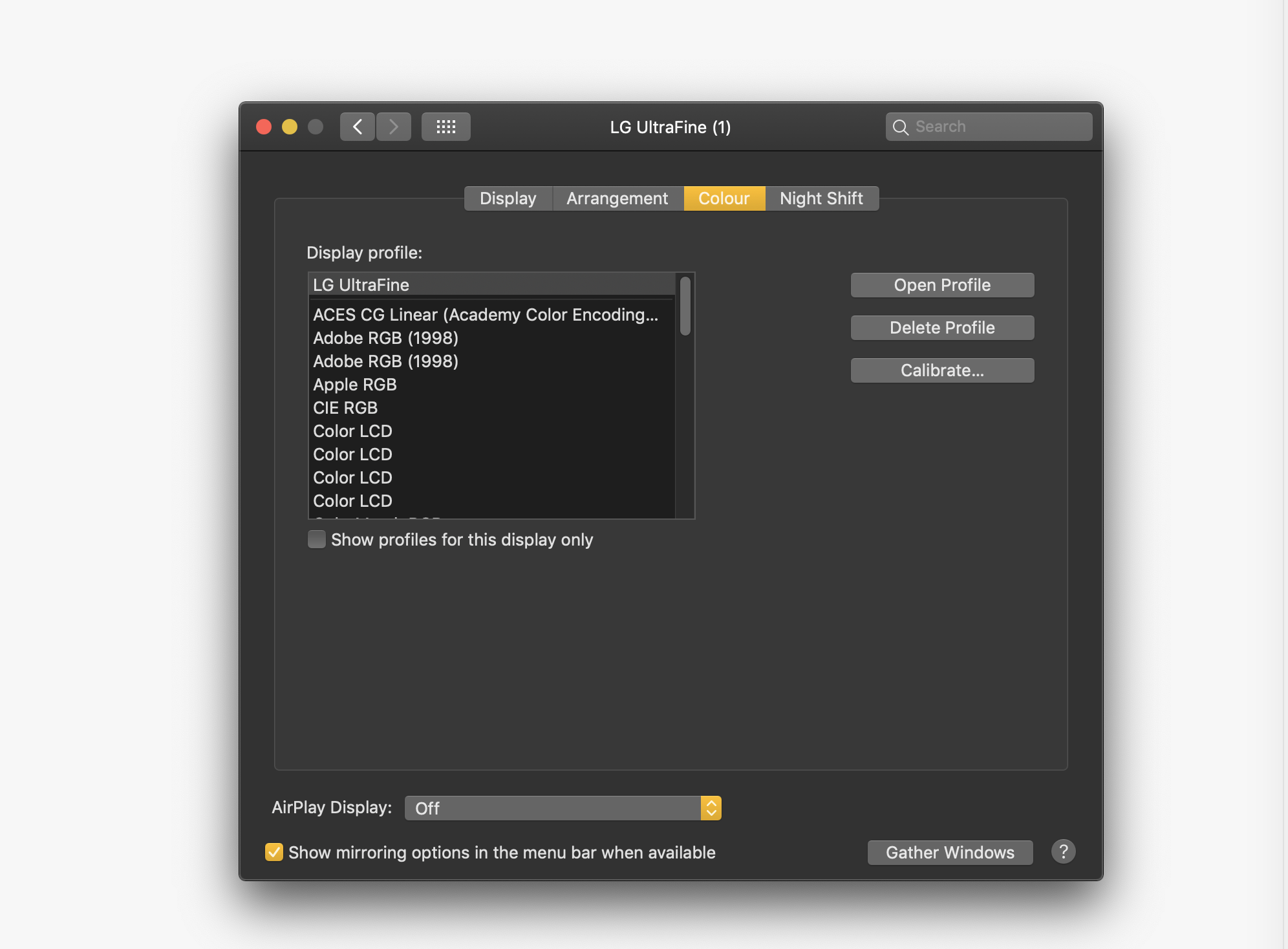This screenshot has width=1288, height=949.
Task: Show all preferences grid icon
Action: click(x=445, y=127)
